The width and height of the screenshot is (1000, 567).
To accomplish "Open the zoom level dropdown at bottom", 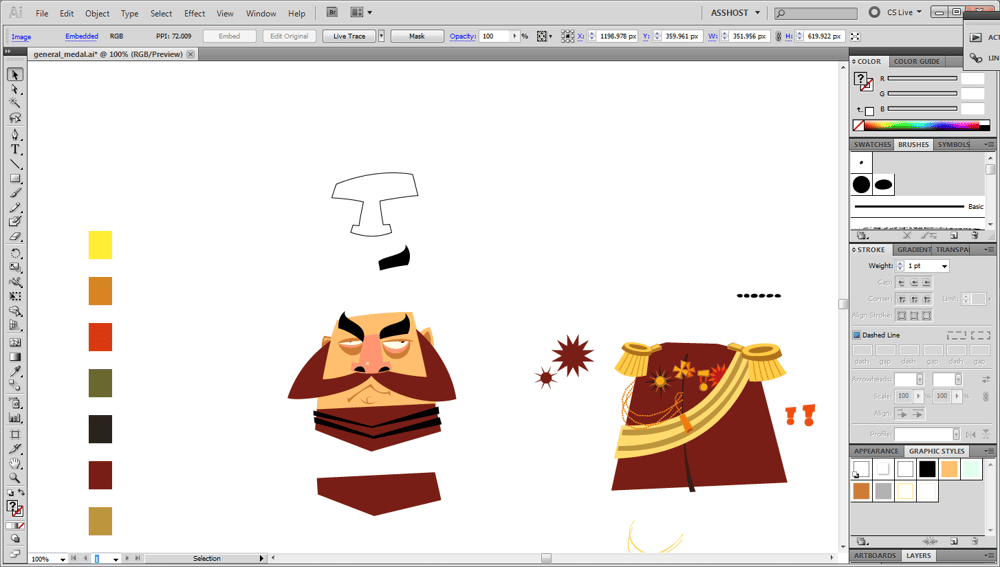I will tap(62, 559).
